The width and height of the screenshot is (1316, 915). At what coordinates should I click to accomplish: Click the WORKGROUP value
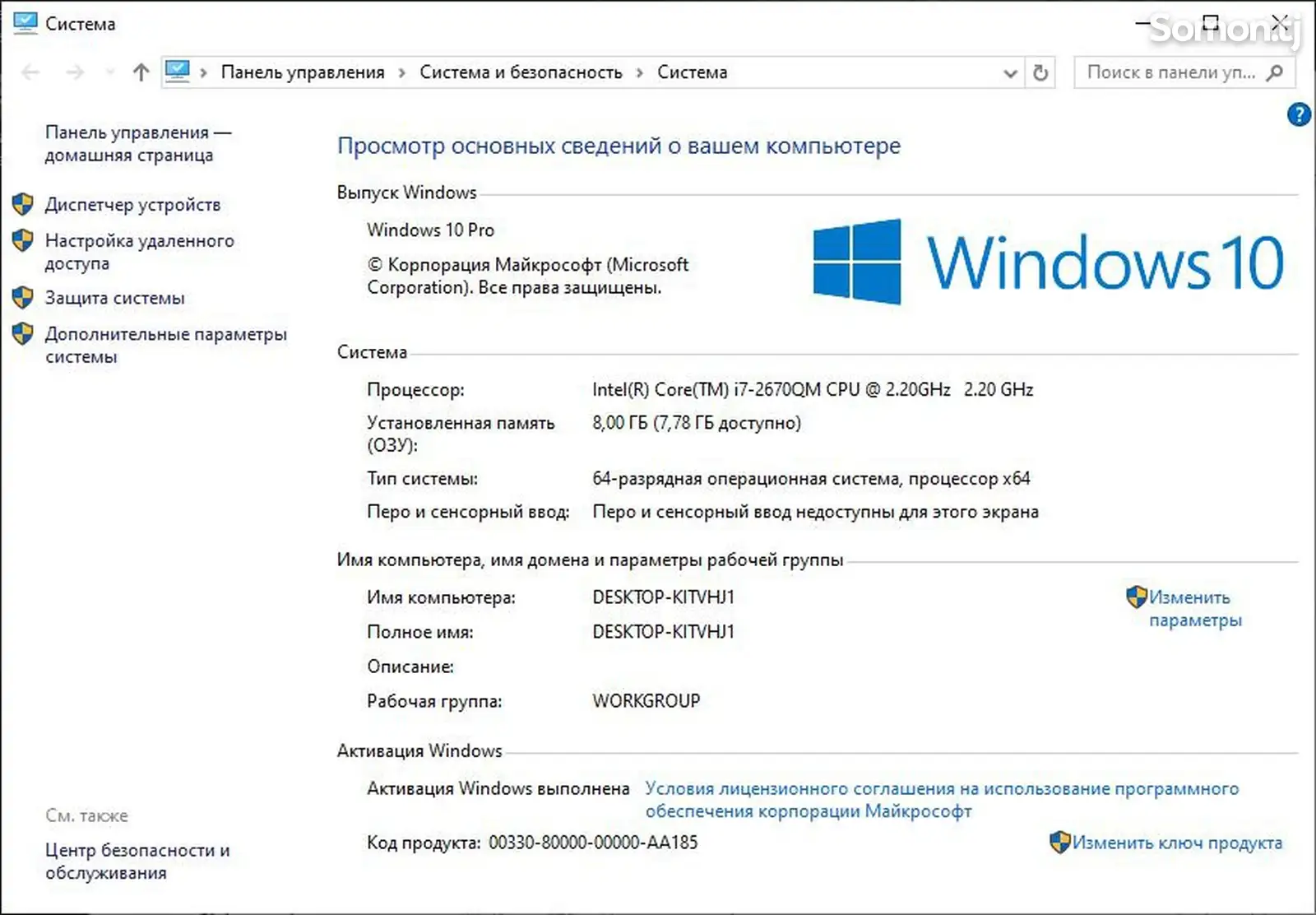coord(646,701)
